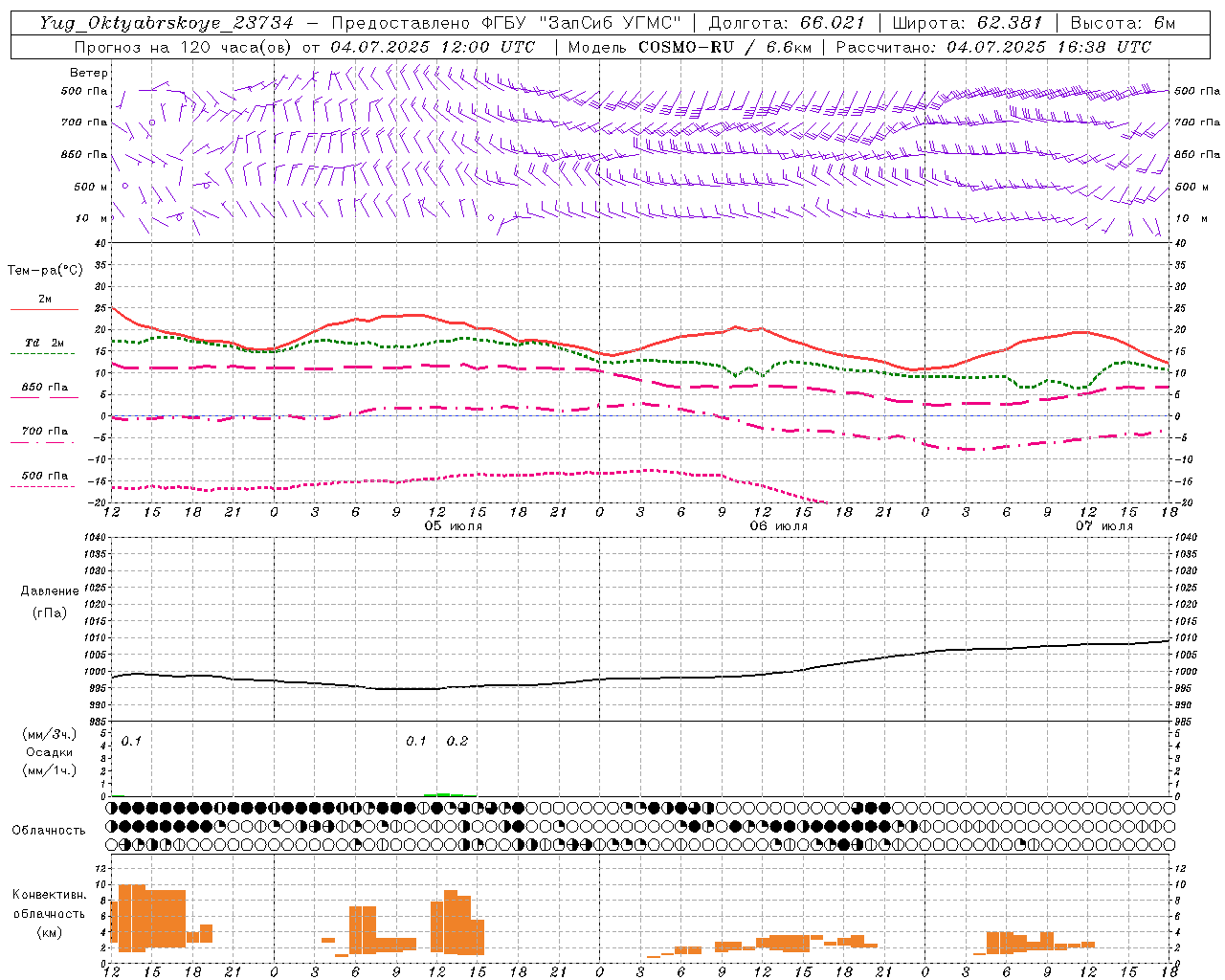Click the Ветер panel label
Screen dimensions: 1225x980
[89, 73]
